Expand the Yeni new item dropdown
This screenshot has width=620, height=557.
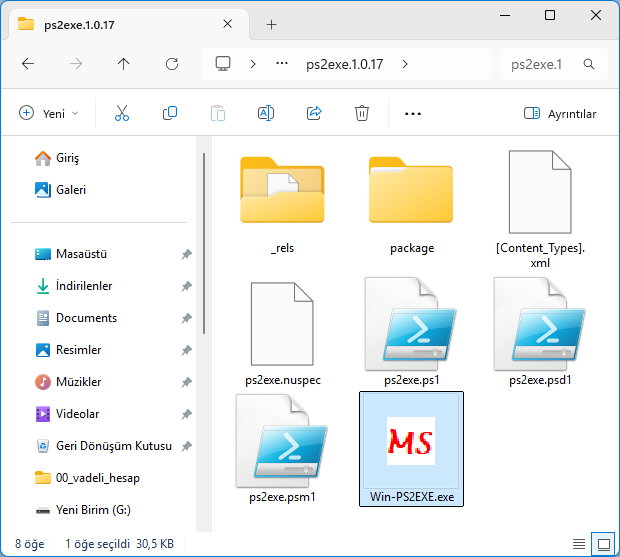(49, 114)
